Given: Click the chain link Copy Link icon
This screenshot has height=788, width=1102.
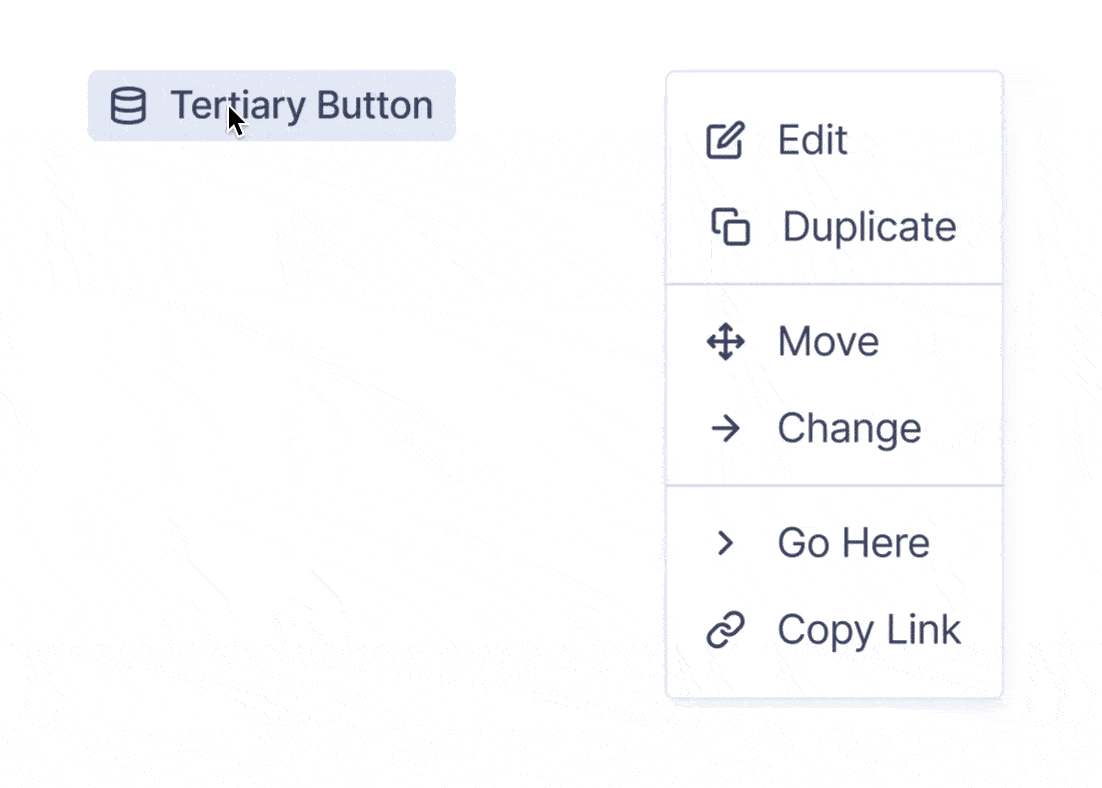Looking at the screenshot, I should pos(725,629).
